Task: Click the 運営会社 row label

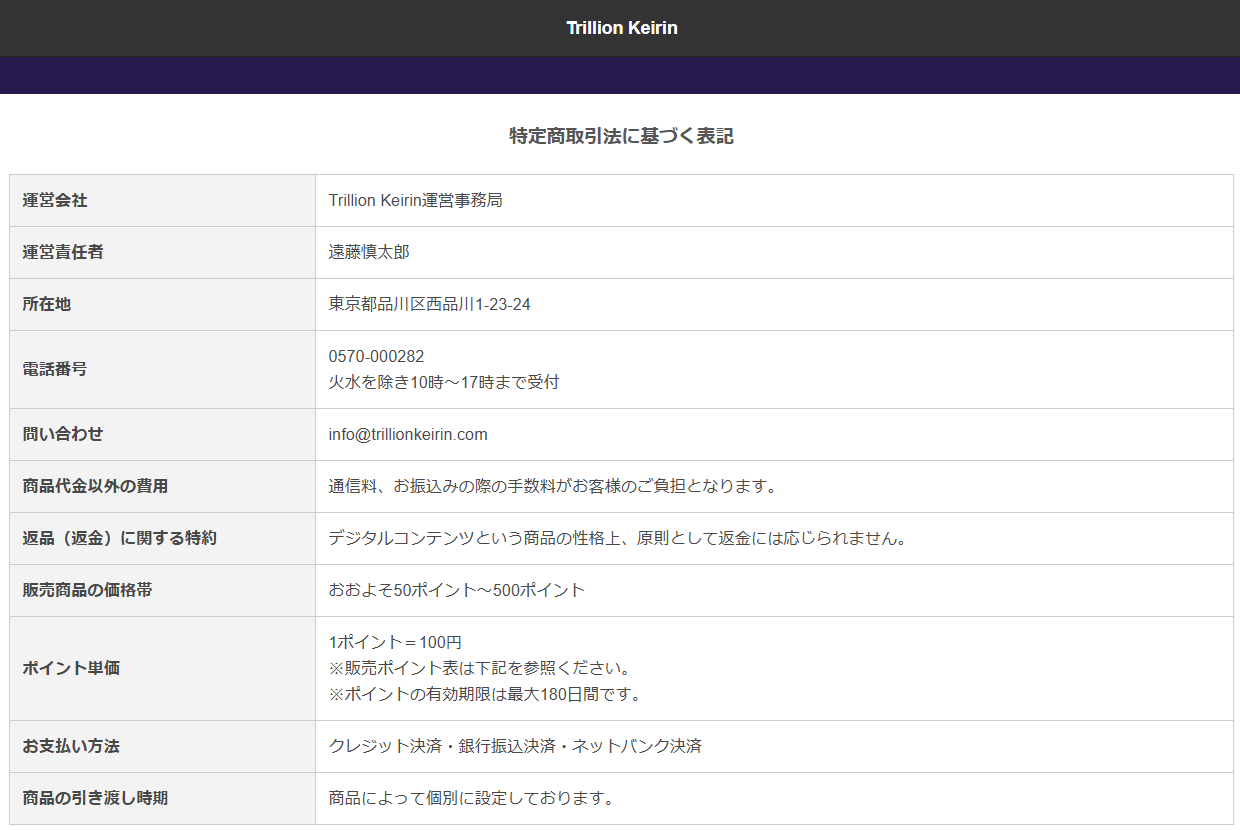Action: [x=55, y=200]
